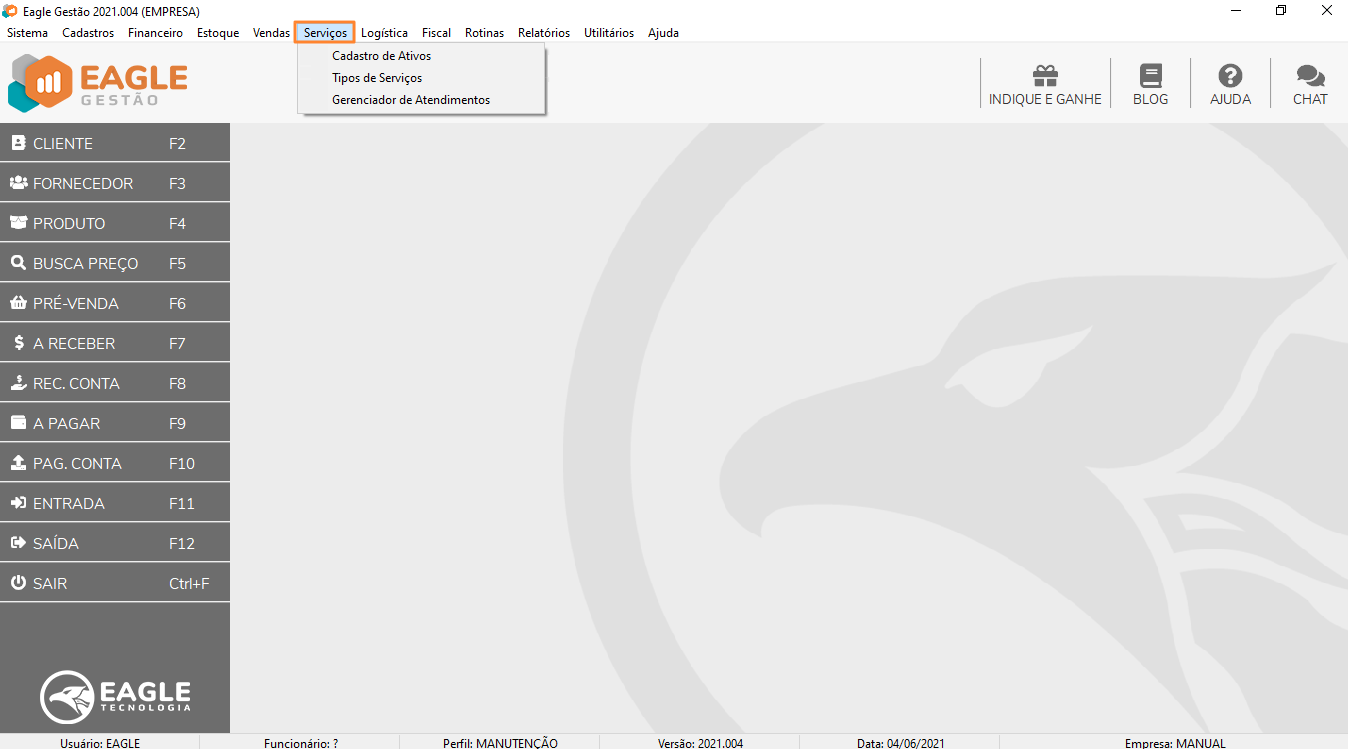This screenshot has height=749, width=1348.
Task: Click the A Receber button
Action: tap(114, 343)
